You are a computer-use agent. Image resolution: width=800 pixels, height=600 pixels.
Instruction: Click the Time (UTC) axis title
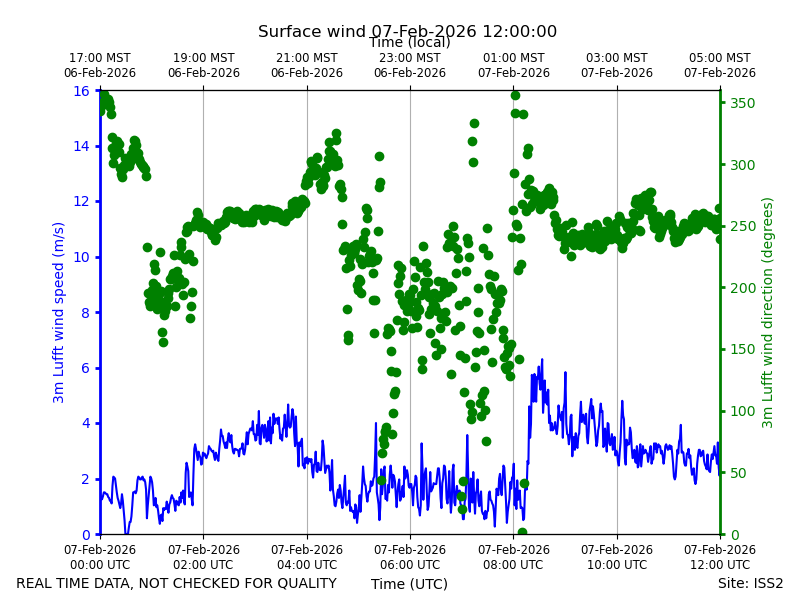coord(409,584)
